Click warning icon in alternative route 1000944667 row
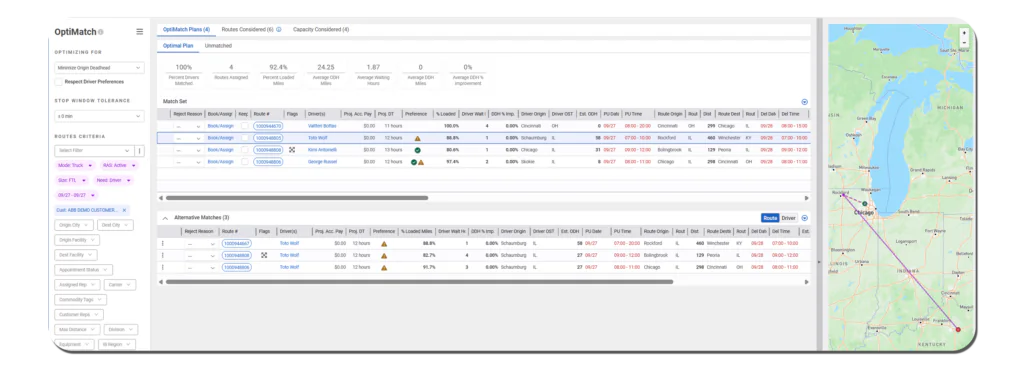The width and height of the screenshot is (1024, 368). [384, 243]
